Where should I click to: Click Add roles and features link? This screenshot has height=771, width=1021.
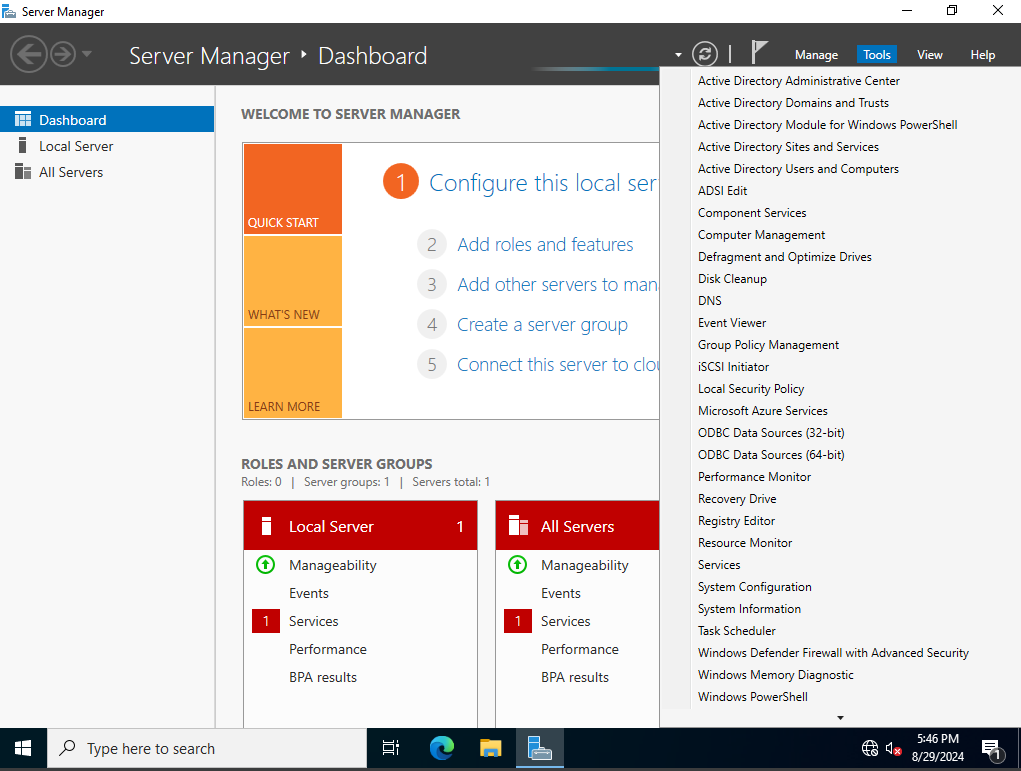coord(545,244)
